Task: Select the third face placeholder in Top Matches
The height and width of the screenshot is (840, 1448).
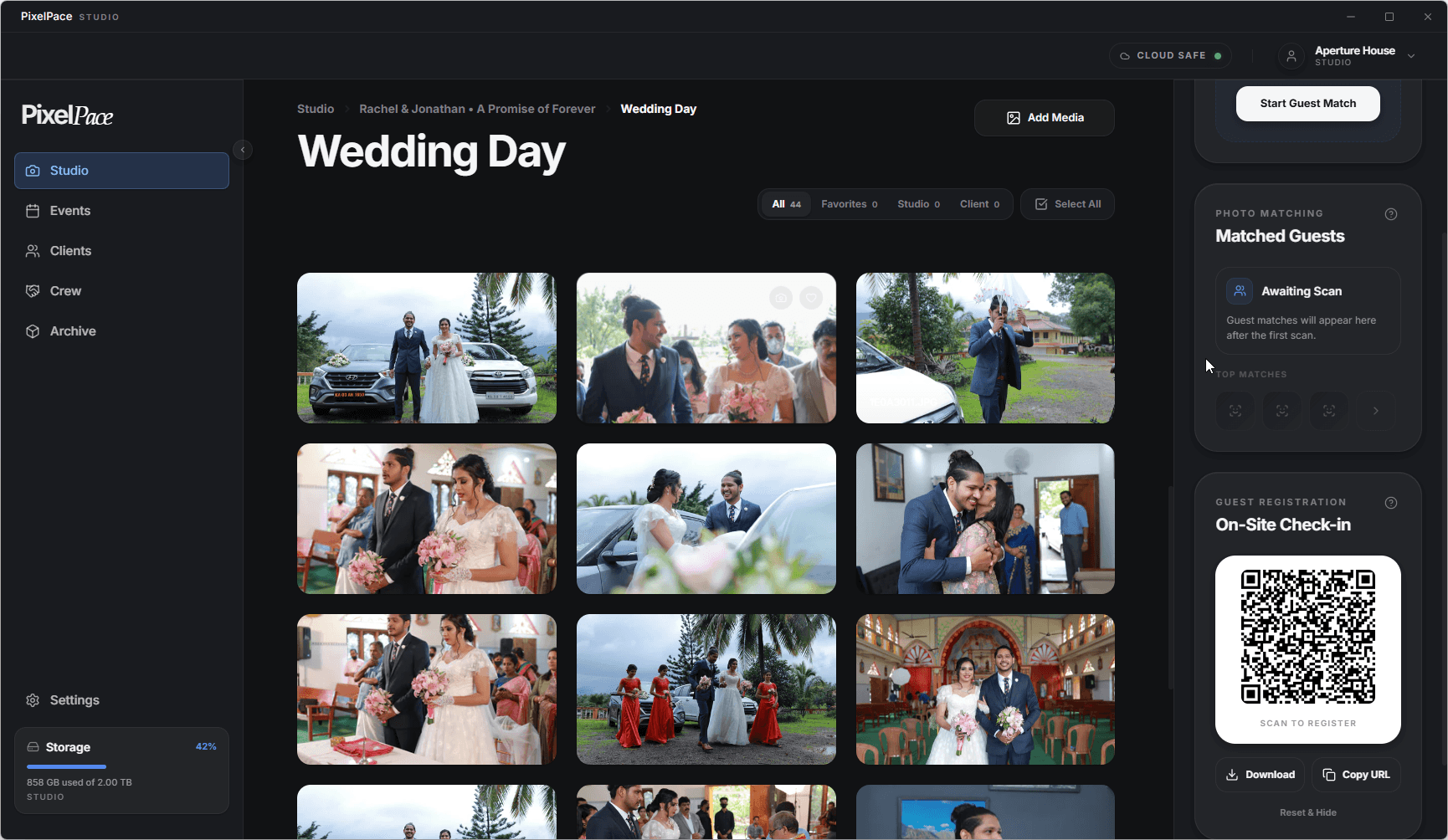Action: [x=1329, y=411]
